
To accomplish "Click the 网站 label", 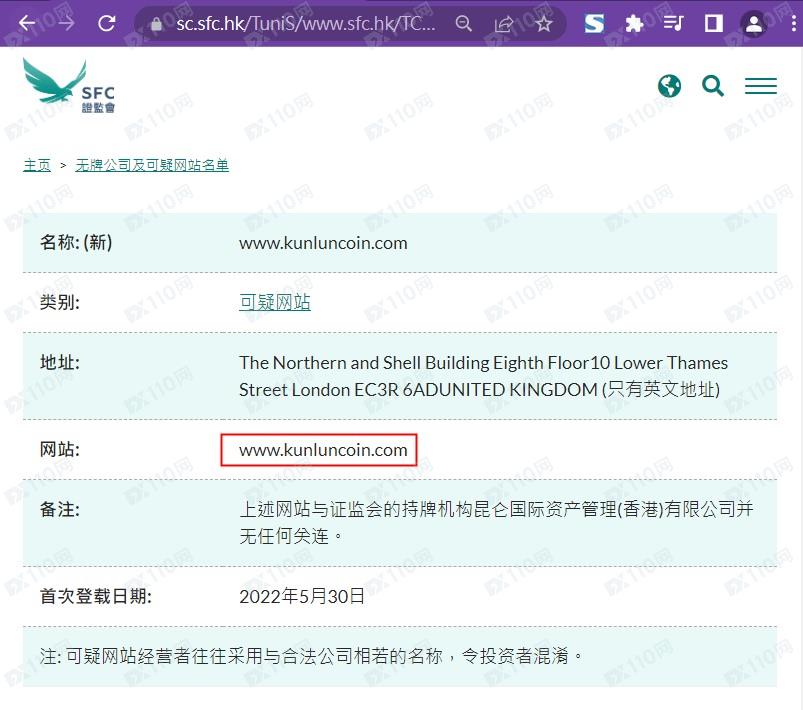I will tap(60, 450).
